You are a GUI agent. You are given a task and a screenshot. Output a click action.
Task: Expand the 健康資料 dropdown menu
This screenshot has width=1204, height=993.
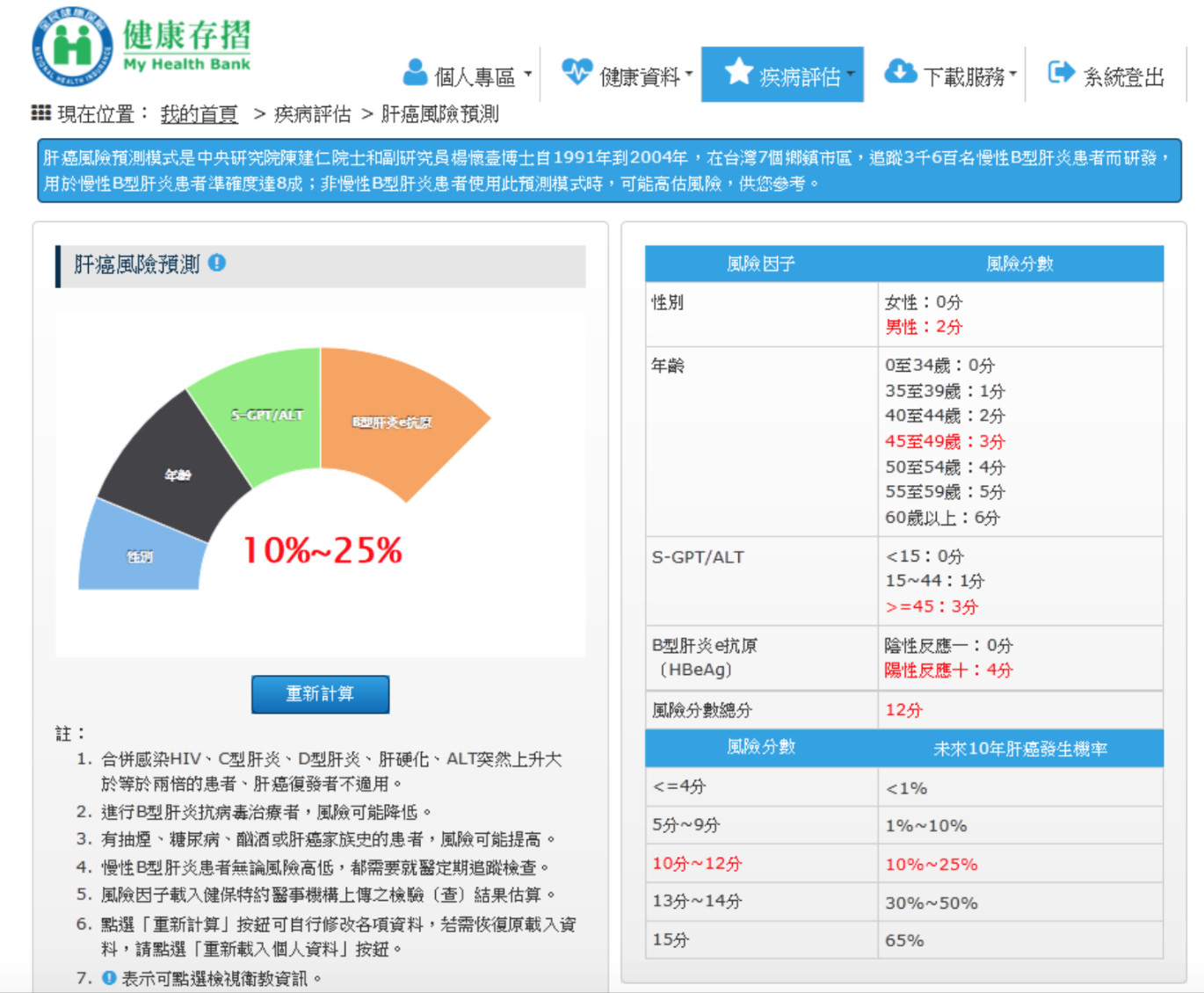pos(639,74)
